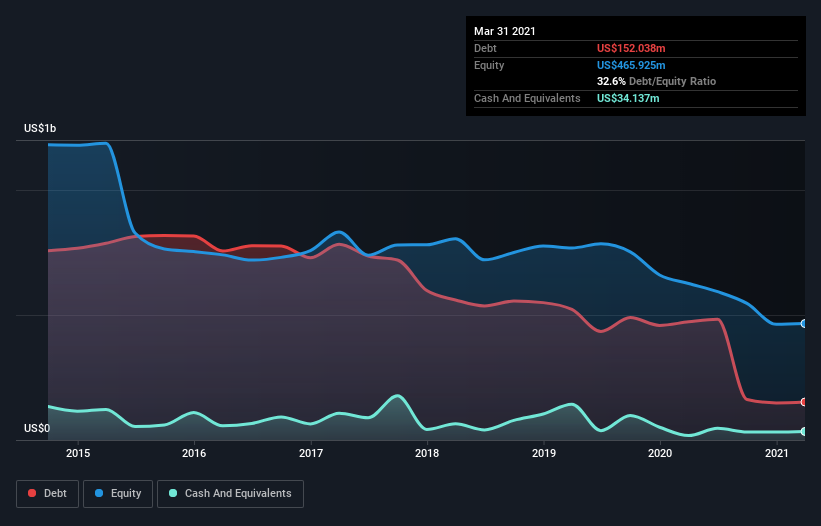
Task: Click the Equity label in tooltip
Action: click(489, 65)
